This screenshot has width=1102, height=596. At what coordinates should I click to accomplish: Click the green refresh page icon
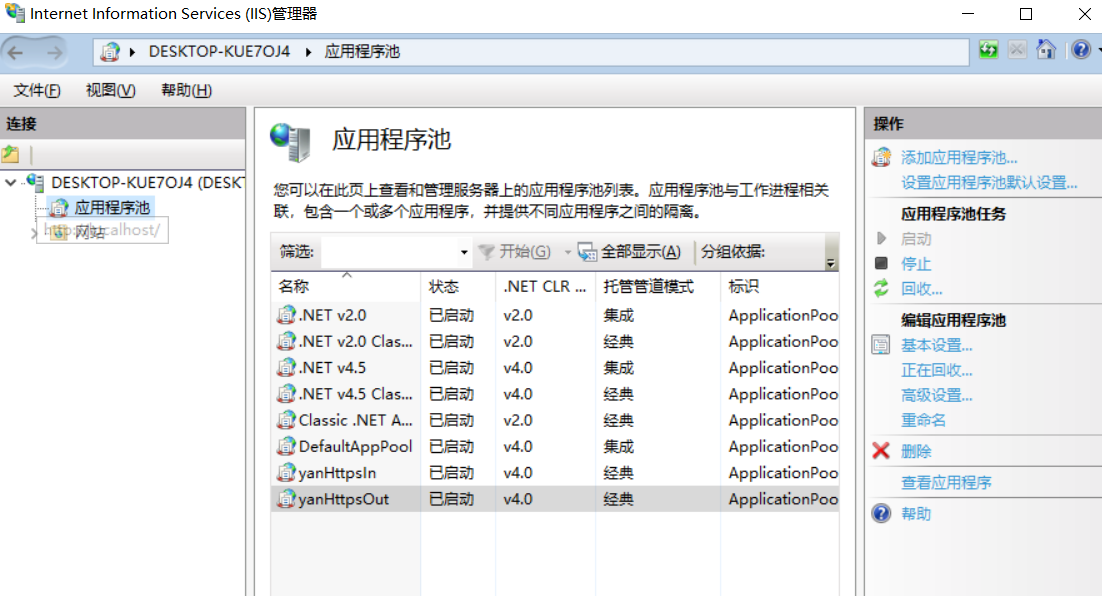(x=988, y=50)
